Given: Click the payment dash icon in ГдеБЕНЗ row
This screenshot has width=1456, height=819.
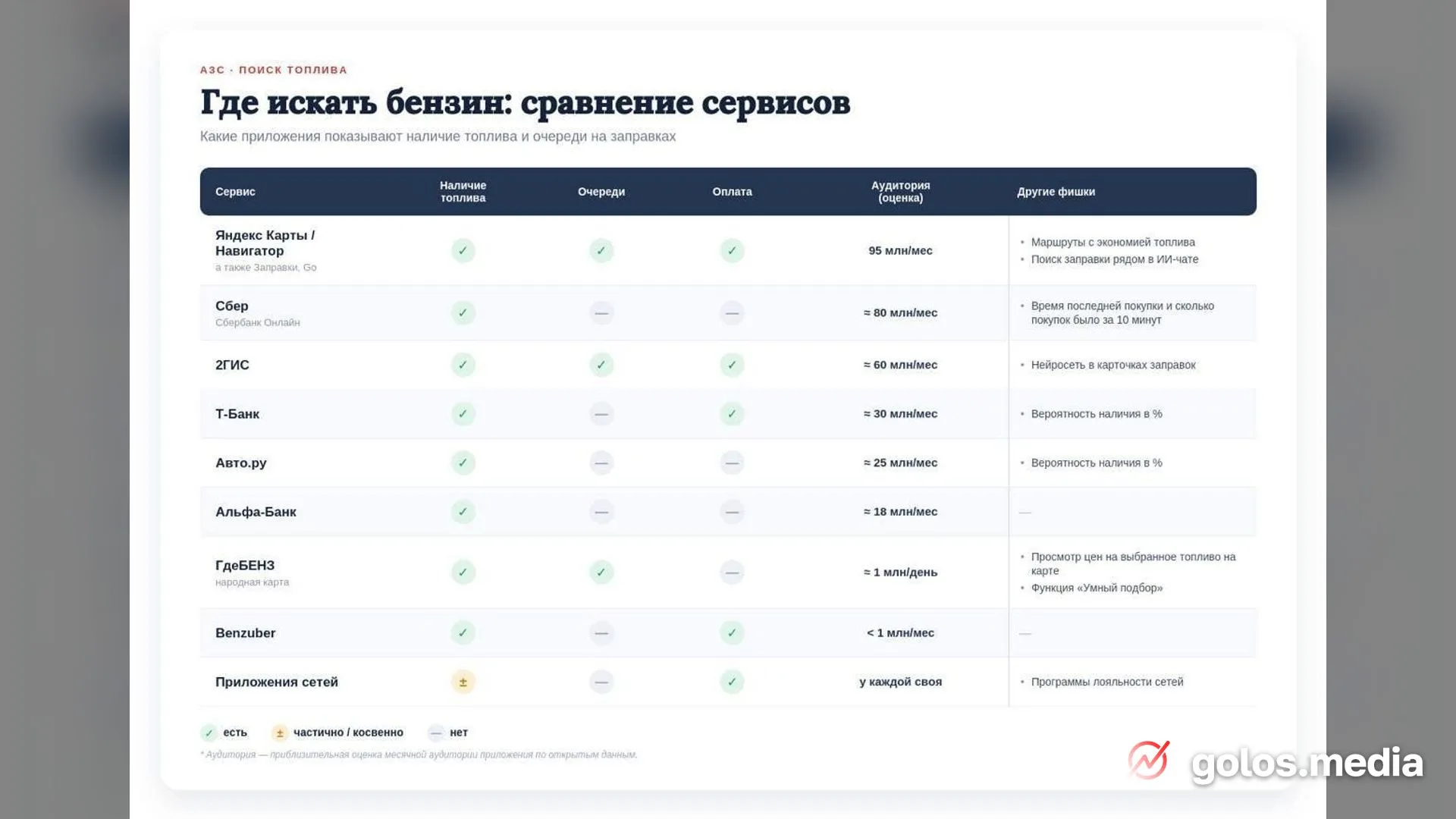Looking at the screenshot, I should [x=732, y=572].
